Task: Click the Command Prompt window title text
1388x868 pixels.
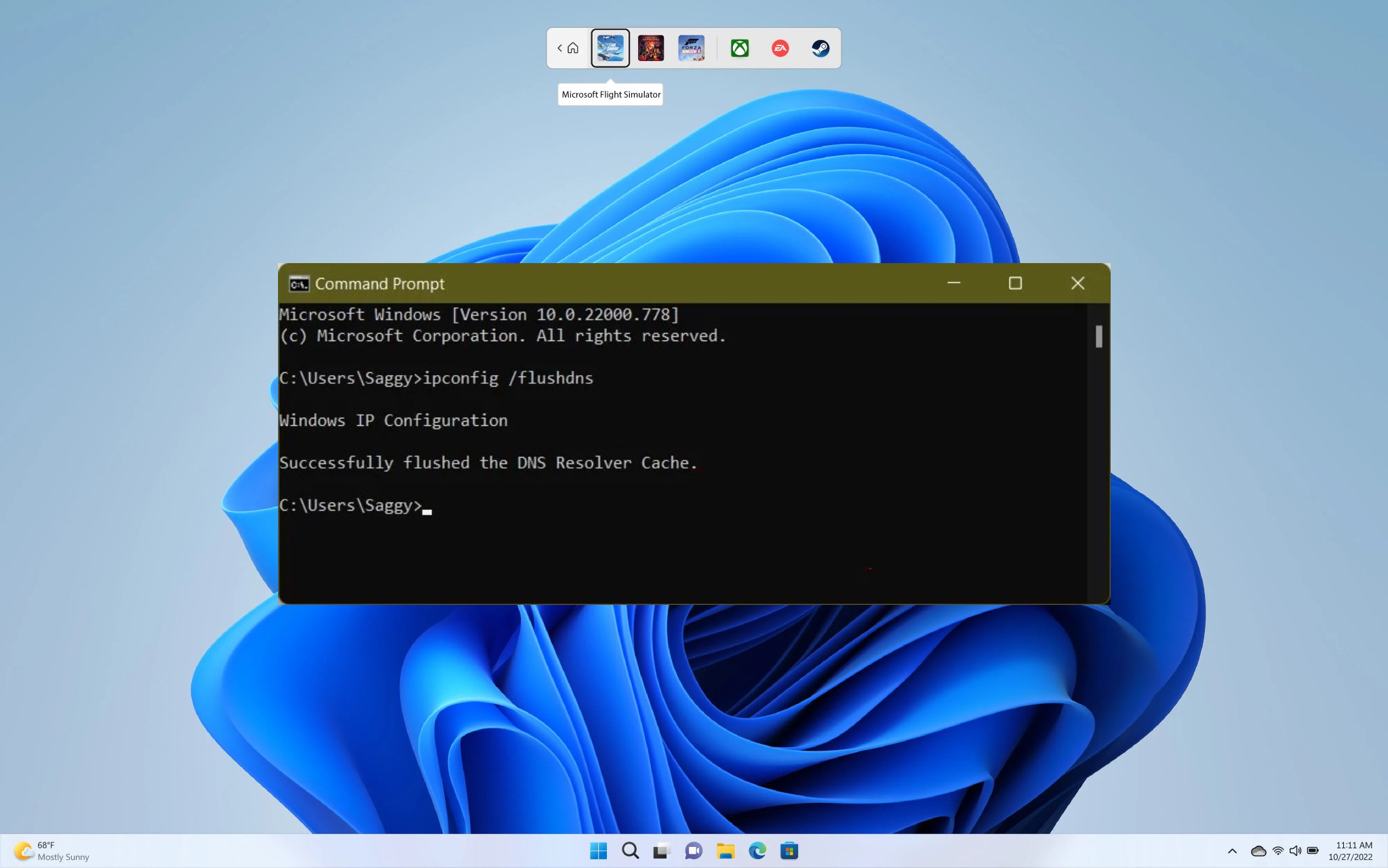Action: (x=380, y=284)
